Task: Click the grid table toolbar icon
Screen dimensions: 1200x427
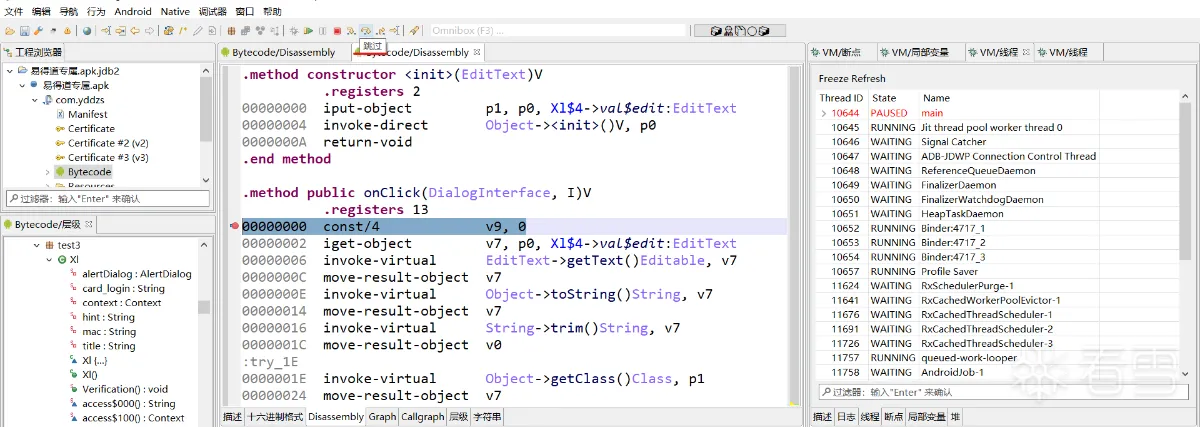Action: (231, 31)
